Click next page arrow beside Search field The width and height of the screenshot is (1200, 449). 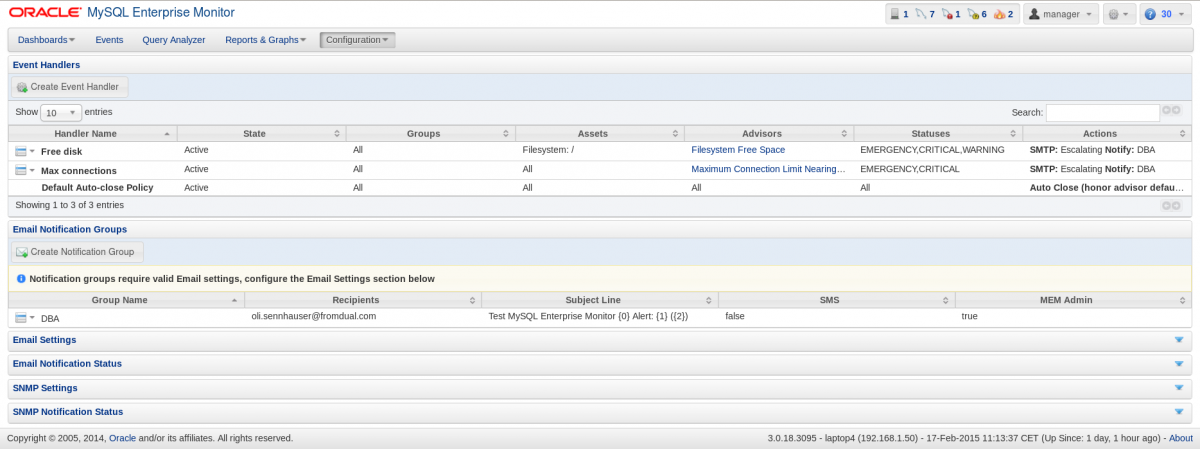(x=1177, y=110)
